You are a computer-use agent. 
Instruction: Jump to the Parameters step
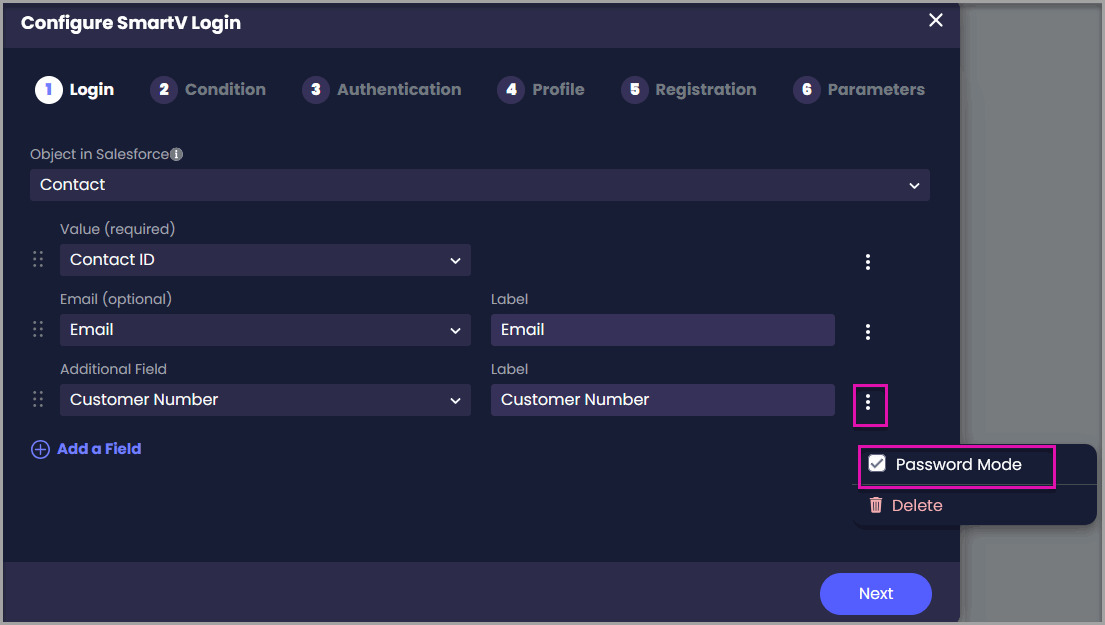pyautogui.click(x=859, y=89)
